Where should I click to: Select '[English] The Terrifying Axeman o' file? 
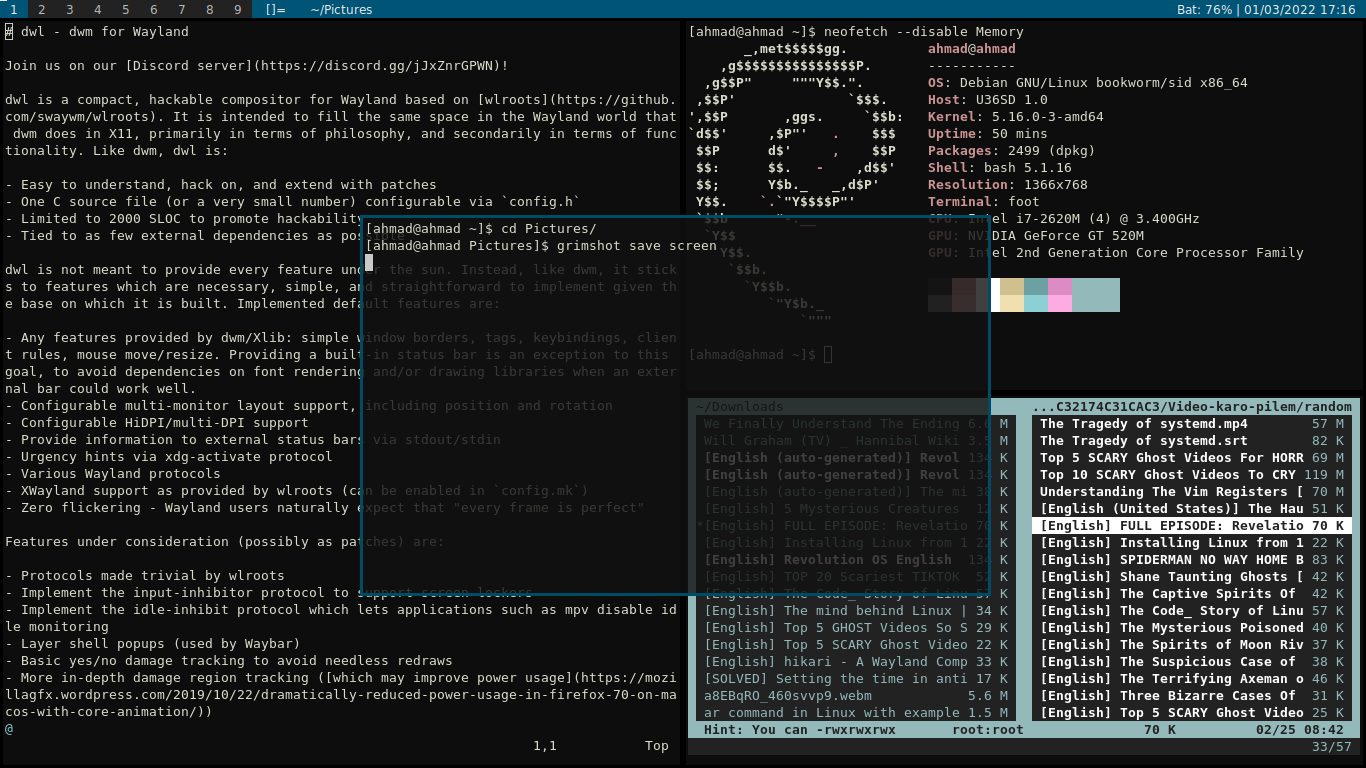click(1192, 679)
